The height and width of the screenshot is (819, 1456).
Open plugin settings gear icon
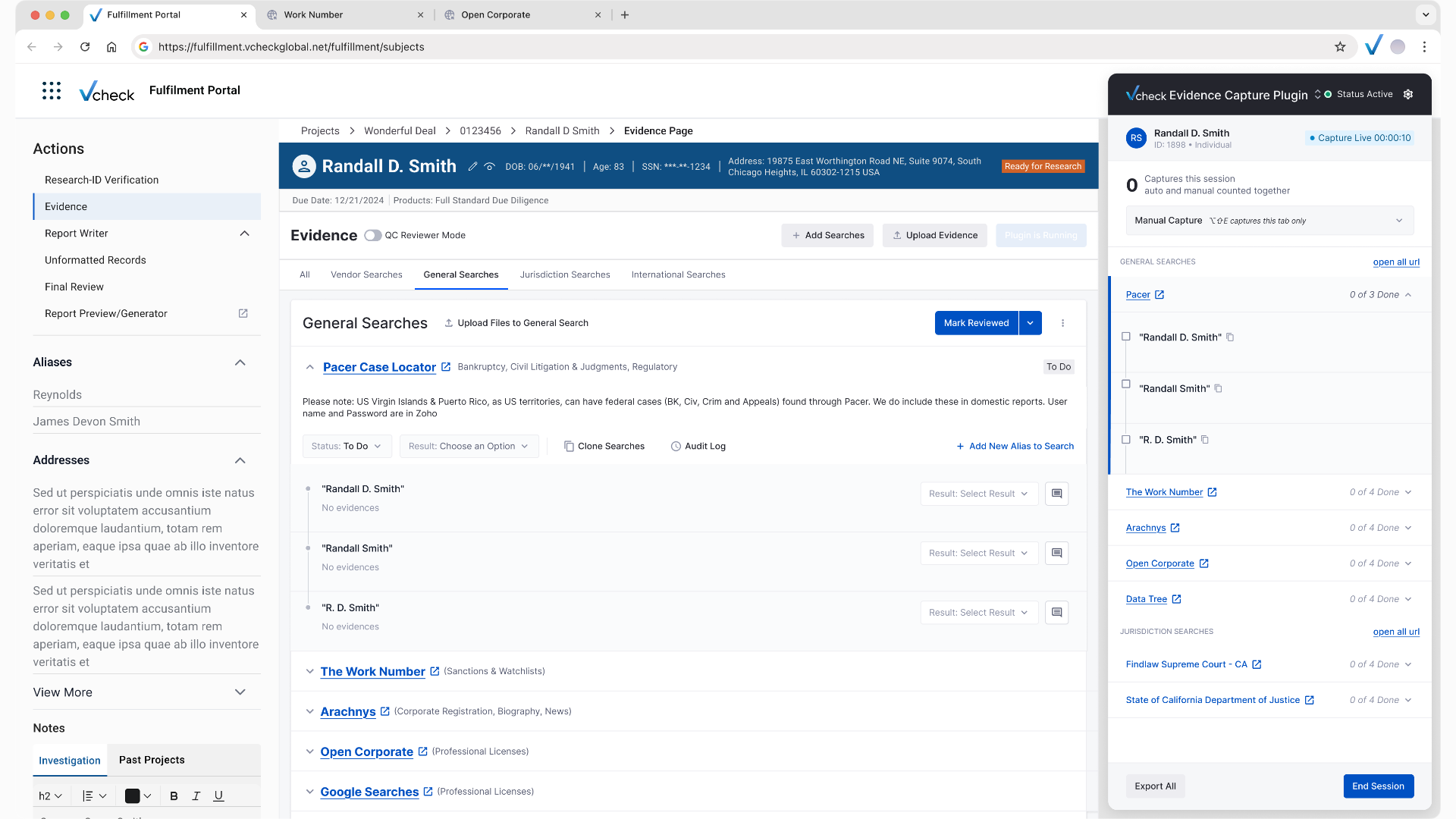tap(1408, 94)
